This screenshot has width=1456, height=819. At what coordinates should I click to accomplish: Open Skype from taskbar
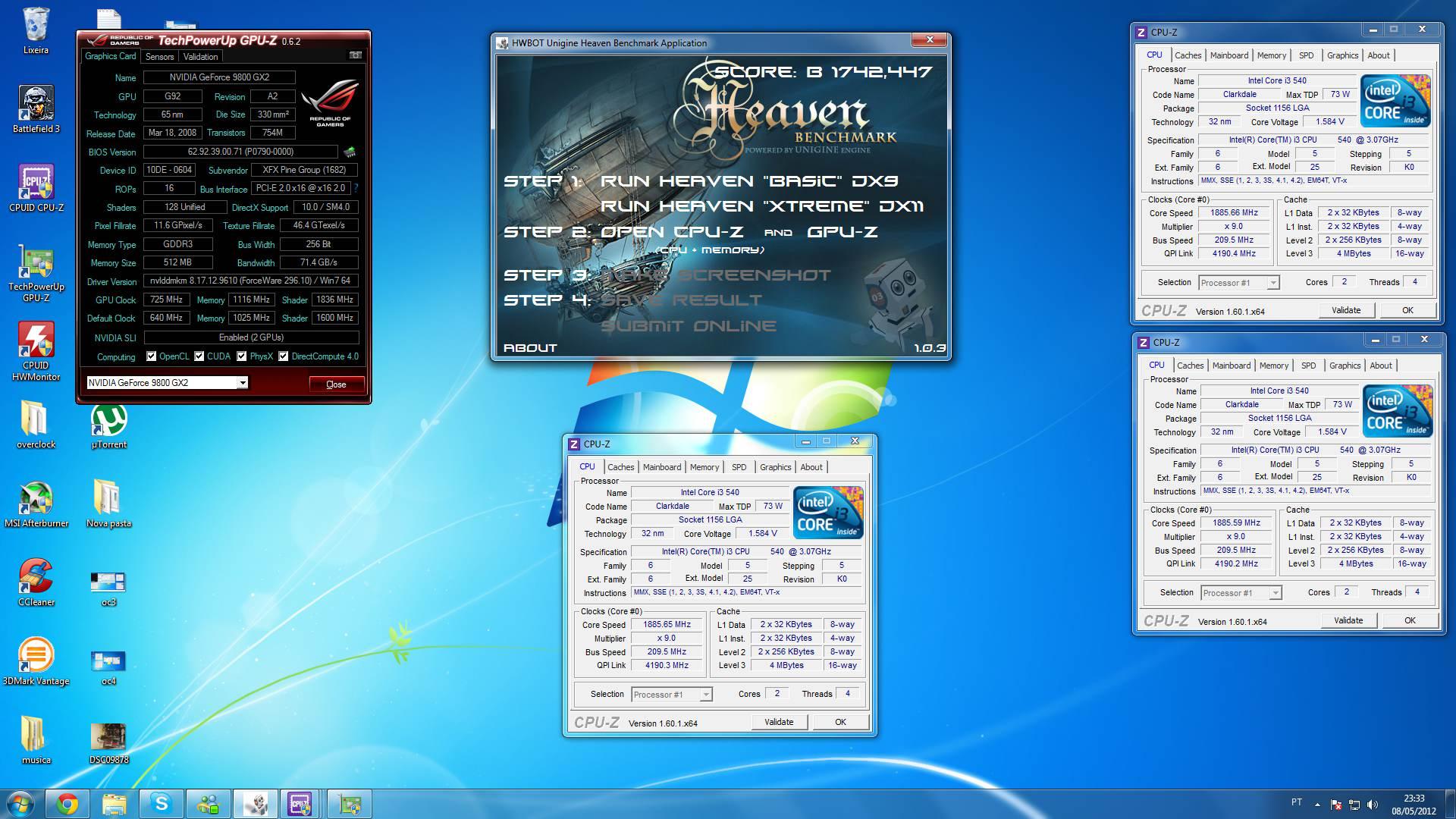pyautogui.click(x=162, y=804)
